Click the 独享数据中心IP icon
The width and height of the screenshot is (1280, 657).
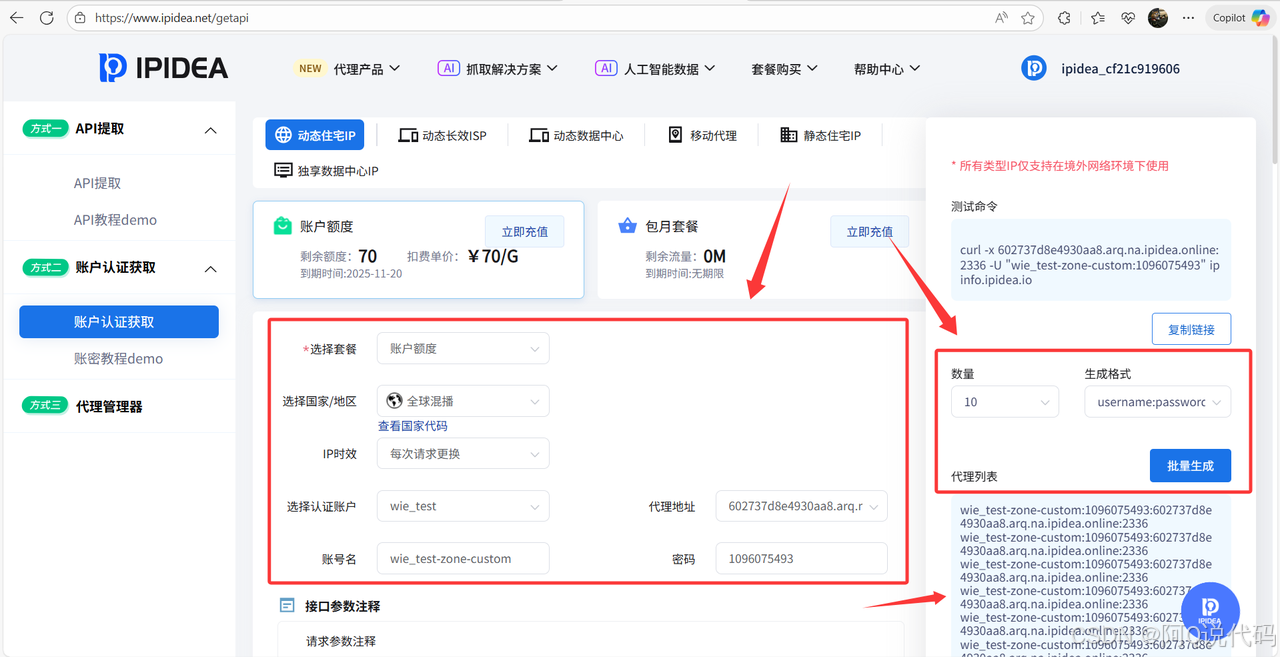pos(283,171)
